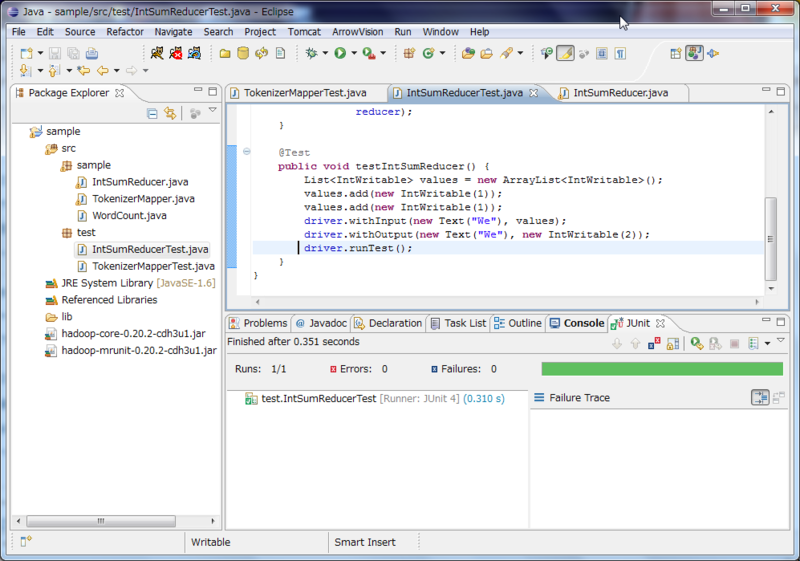Click the Open Task folder icon
Viewport: 800px width, 561px height.
(x=486, y=53)
